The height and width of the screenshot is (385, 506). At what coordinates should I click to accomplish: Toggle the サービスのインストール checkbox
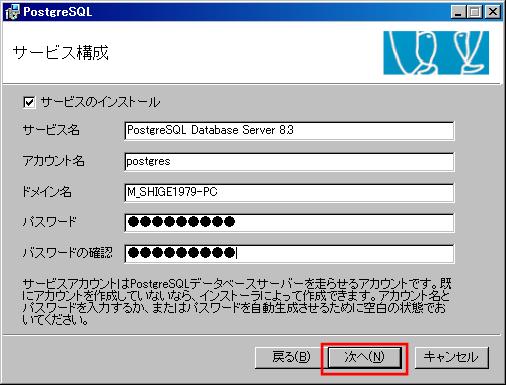click(x=29, y=102)
